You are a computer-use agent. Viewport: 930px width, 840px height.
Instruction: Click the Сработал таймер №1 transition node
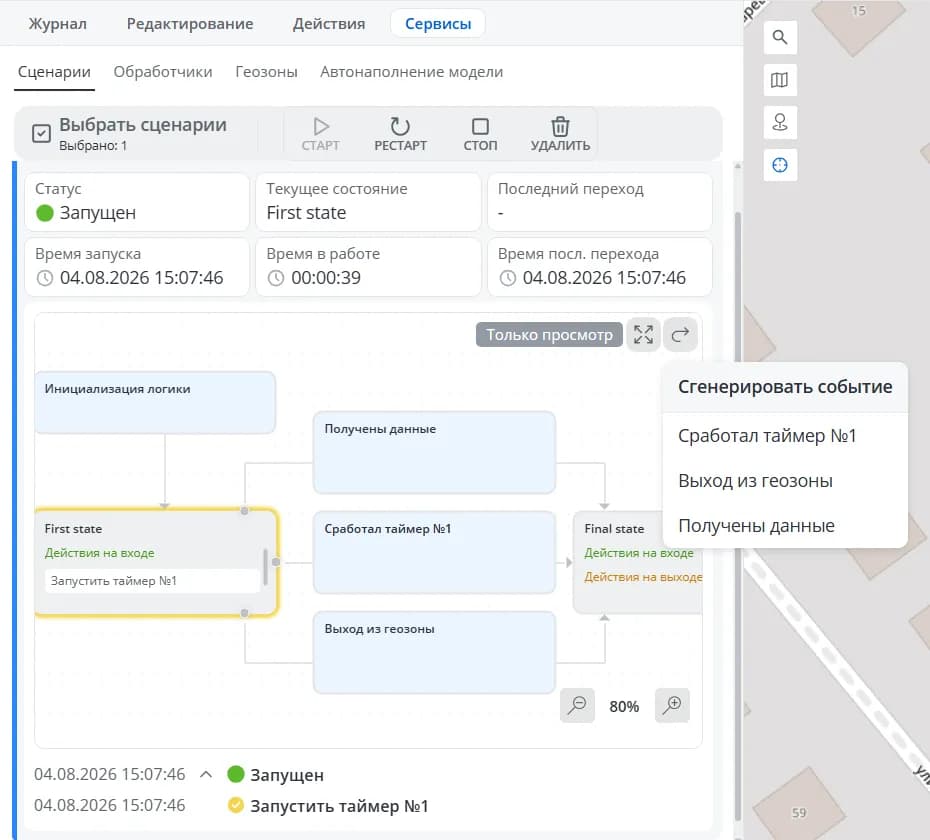pyautogui.click(x=434, y=552)
